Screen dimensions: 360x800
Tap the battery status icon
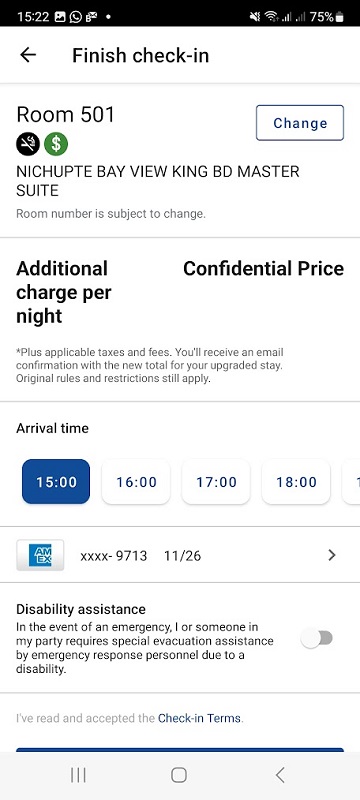[340, 17]
